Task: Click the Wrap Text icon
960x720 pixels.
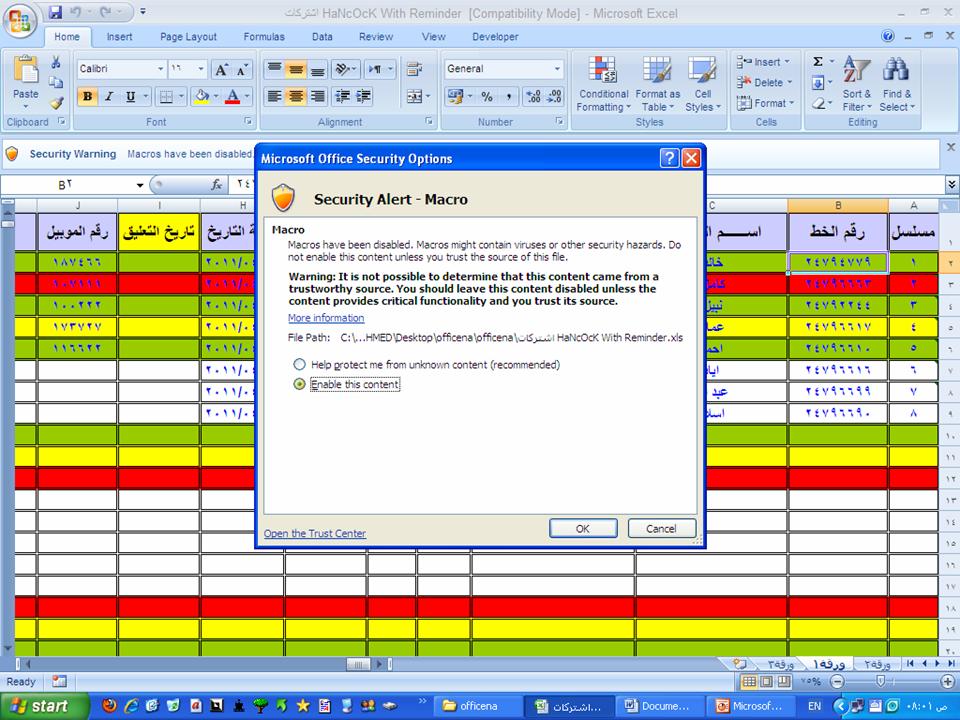Action: (x=414, y=70)
